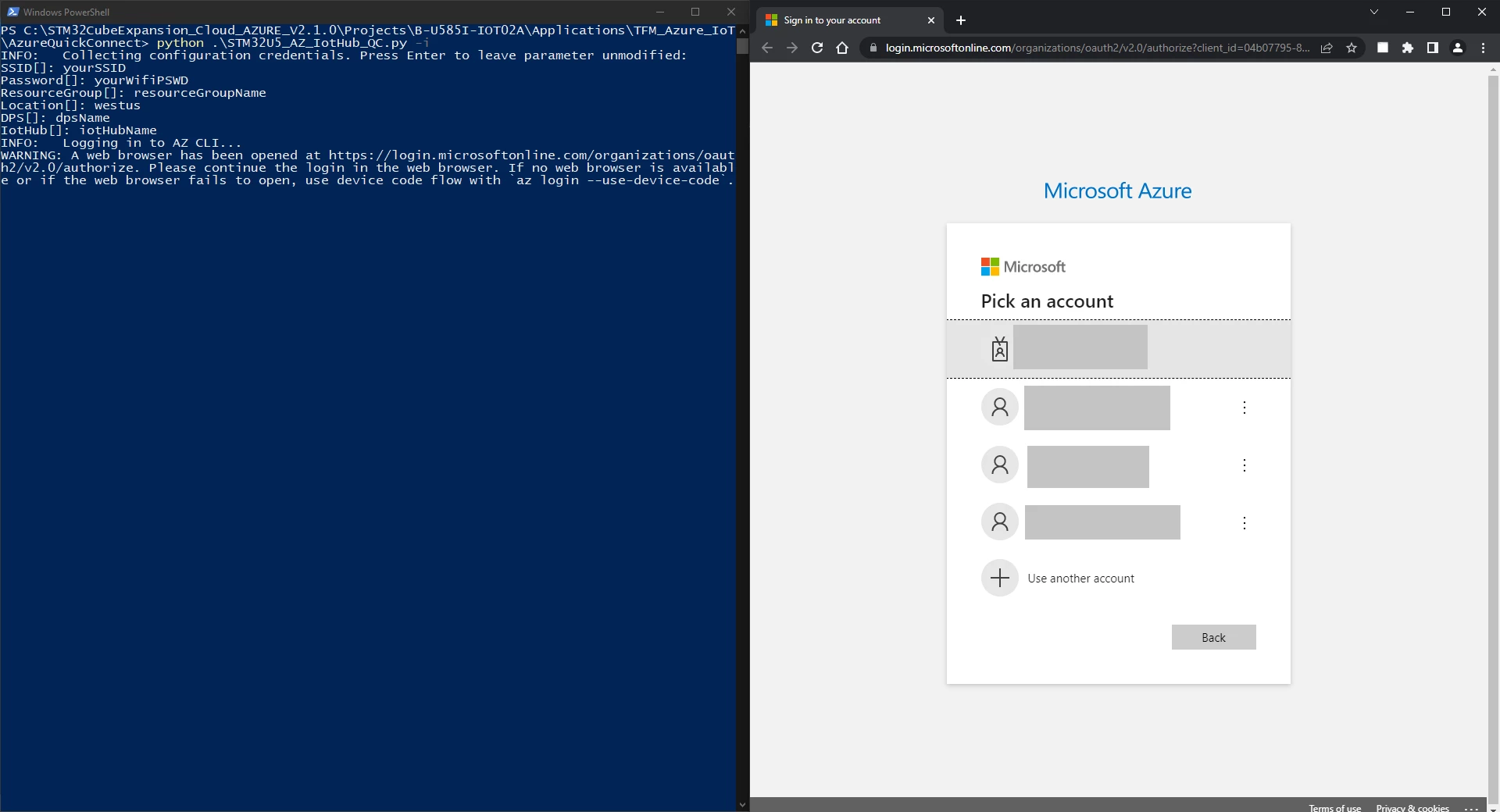Minimize the Windows PowerShell window
The height and width of the screenshot is (812, 1500).
660,12
